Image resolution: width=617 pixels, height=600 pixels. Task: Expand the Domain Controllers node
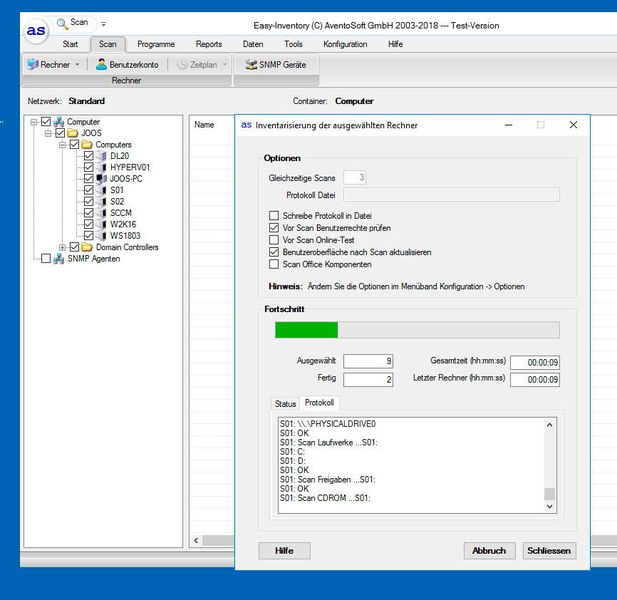click(62, 247)
